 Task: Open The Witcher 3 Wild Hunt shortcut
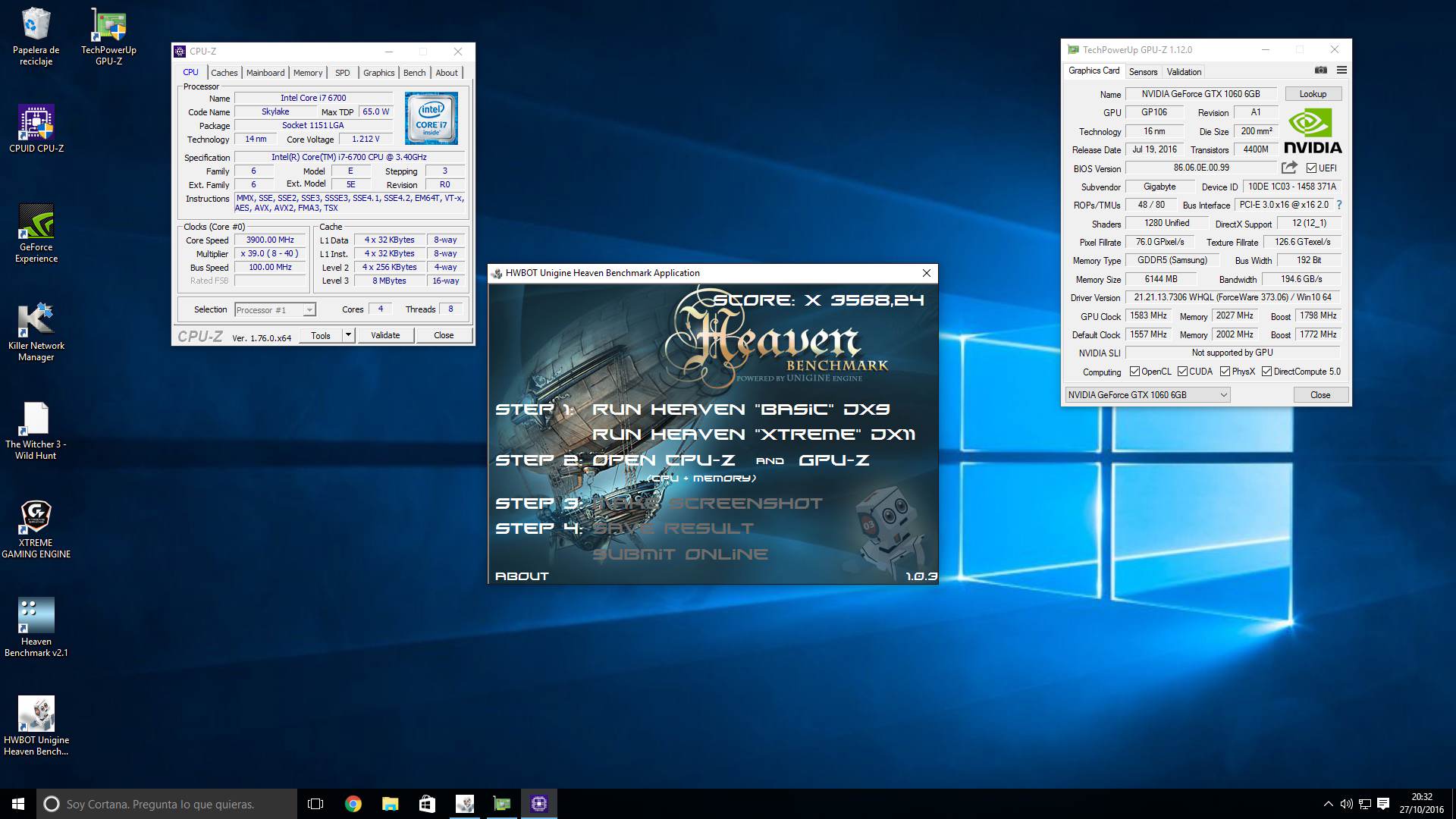pyautogui.click(x=36, y=430)
